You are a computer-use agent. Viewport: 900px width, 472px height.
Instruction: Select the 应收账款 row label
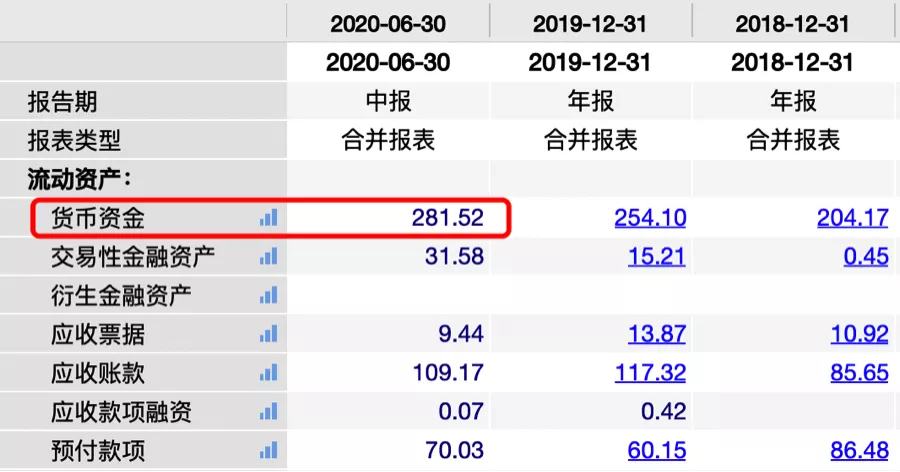(98, 373)
